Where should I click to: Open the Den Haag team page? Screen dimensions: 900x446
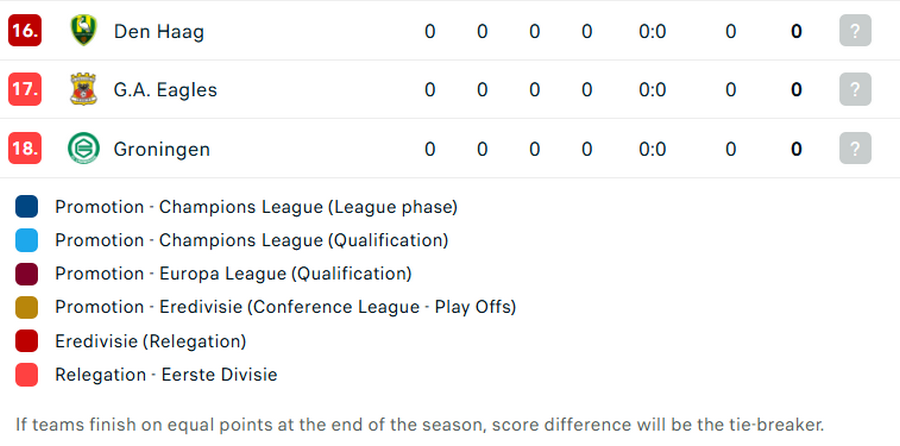pyautogui.click(x=159, y=32)
